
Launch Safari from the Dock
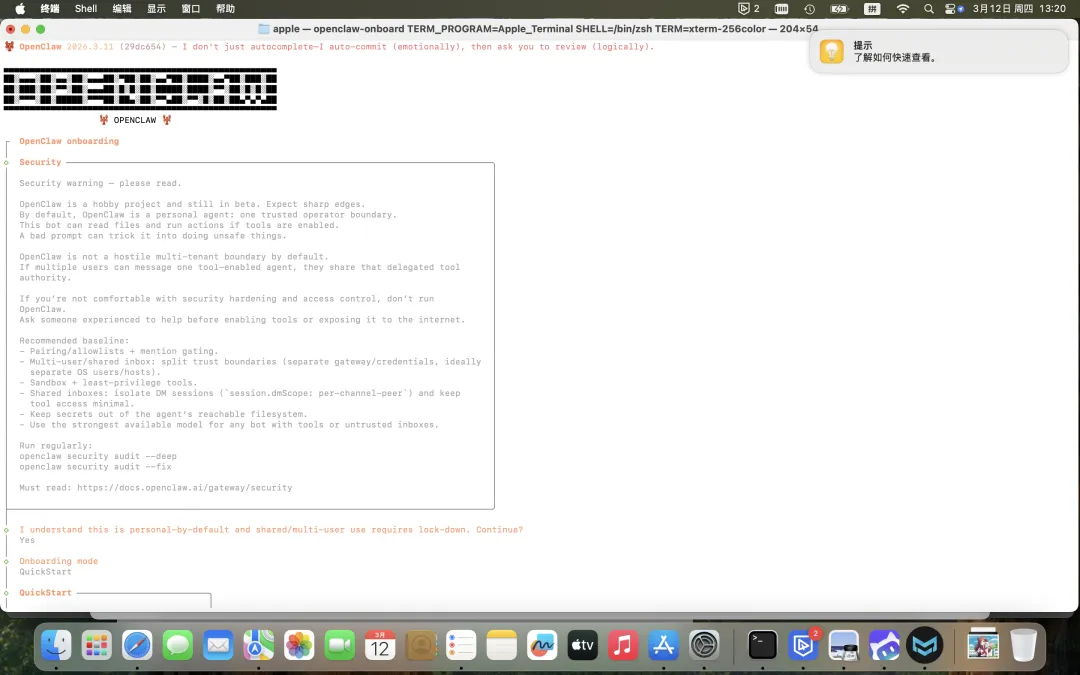[137, 645]
